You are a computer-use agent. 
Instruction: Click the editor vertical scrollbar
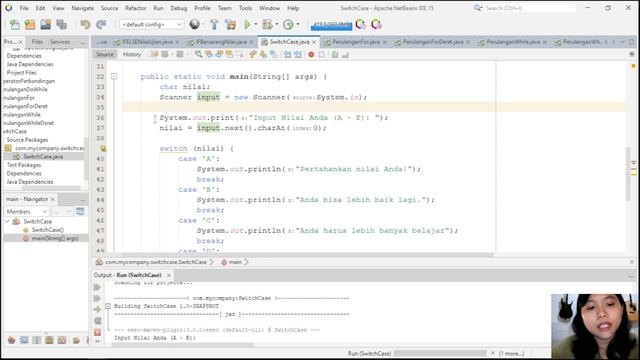(628, 174)
